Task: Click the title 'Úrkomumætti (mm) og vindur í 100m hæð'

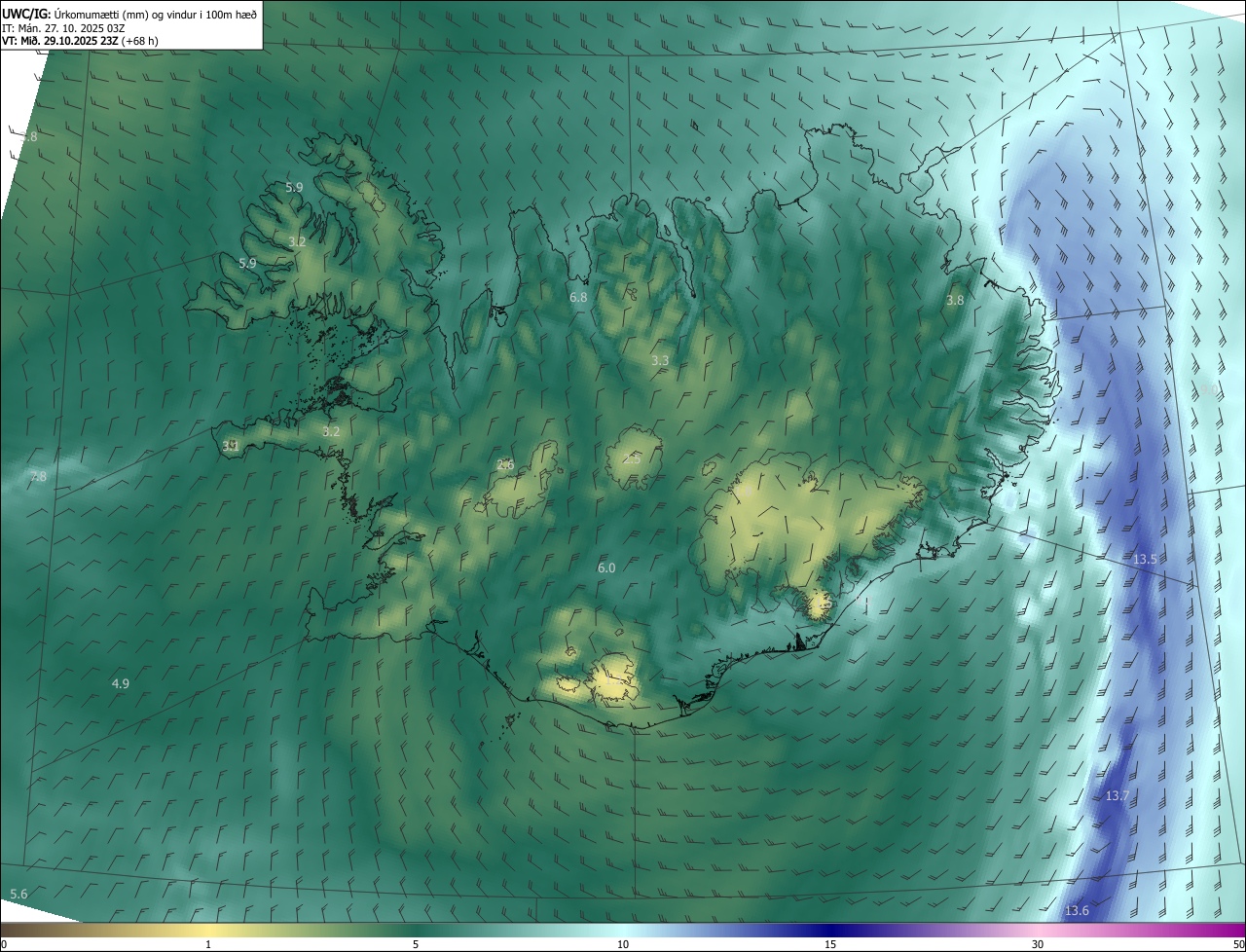Action: 156,14
